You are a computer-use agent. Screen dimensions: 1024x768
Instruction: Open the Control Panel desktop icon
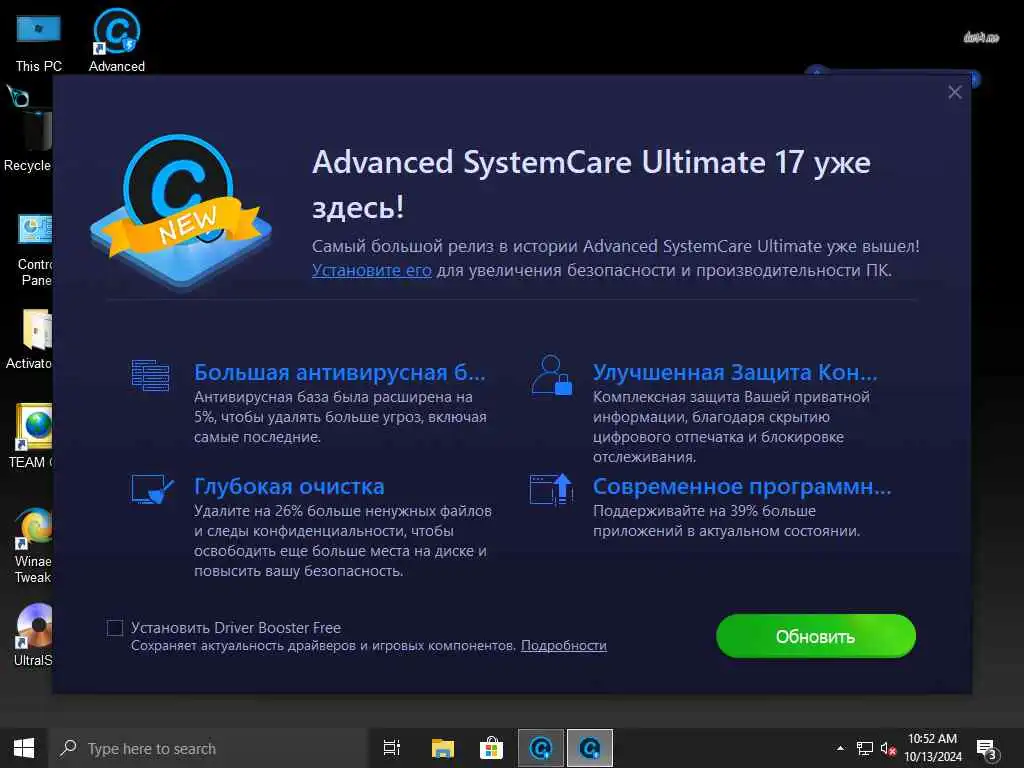point(35,250)
